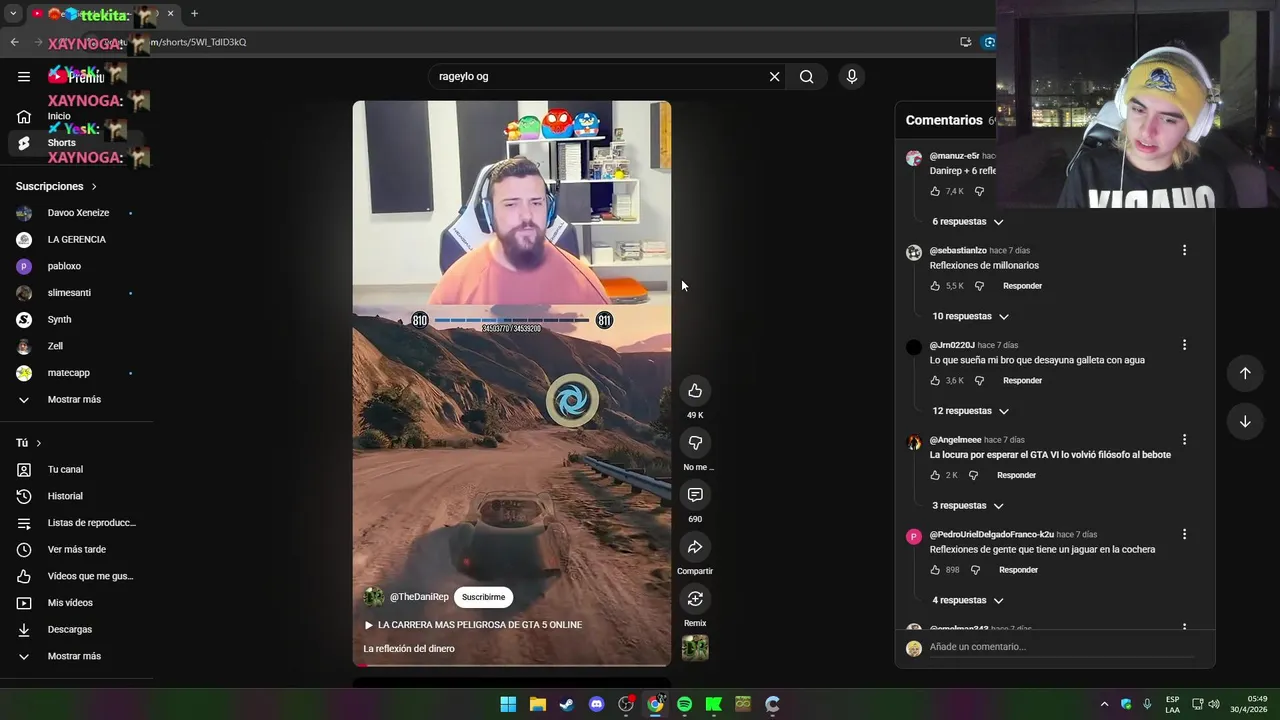Open the sound thumbnail below Remix
The width and height of the screenshot is (1280, 720).
point(695,648)
